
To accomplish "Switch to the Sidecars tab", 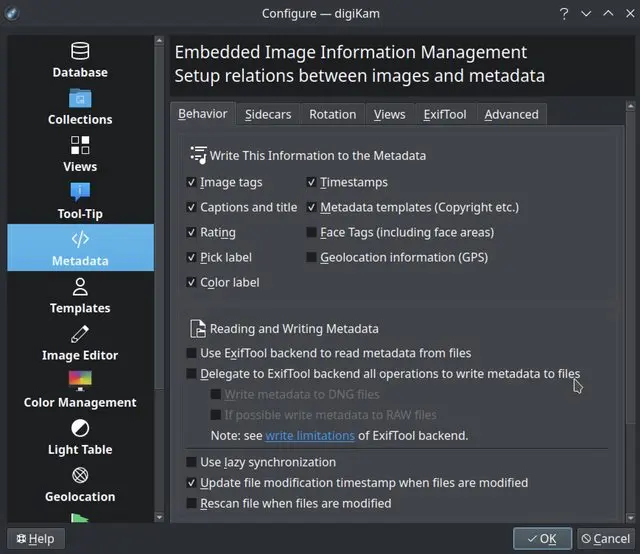I will click(268, 114).
